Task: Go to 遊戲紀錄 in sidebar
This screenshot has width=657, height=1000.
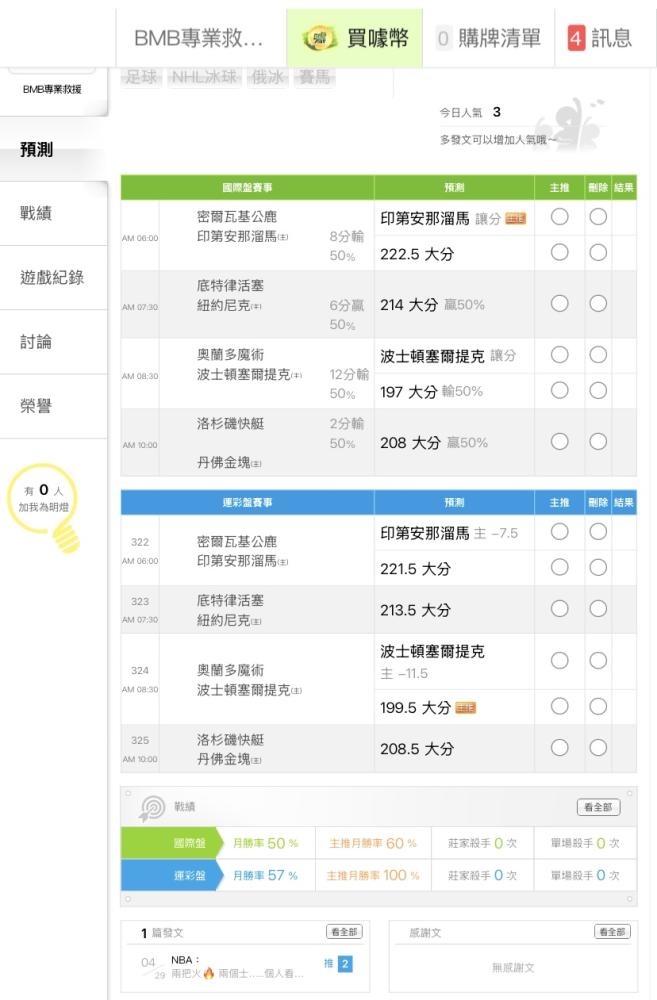Action: [x=52, y=277]
